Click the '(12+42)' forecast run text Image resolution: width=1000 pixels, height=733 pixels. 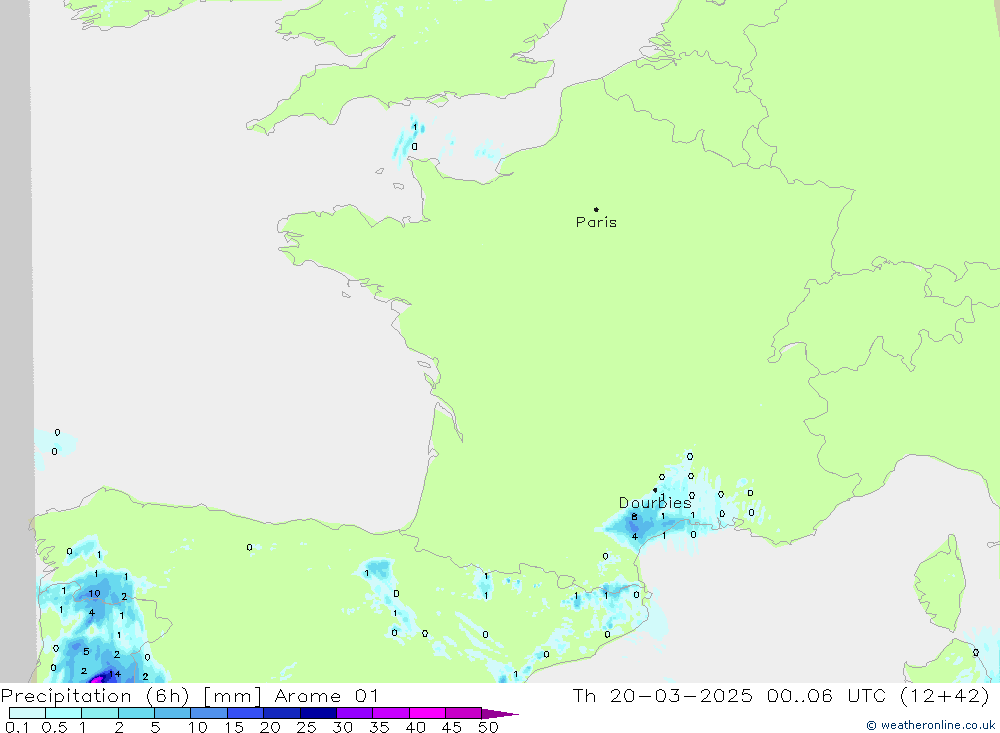945,695
